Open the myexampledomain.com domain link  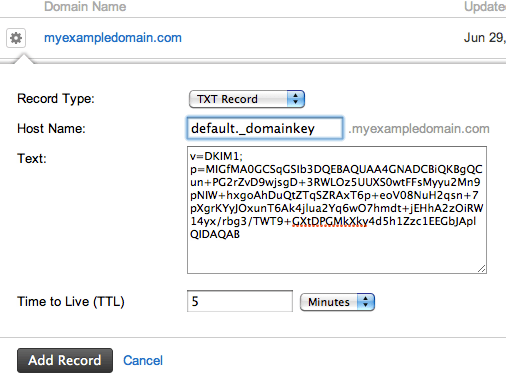113,38
